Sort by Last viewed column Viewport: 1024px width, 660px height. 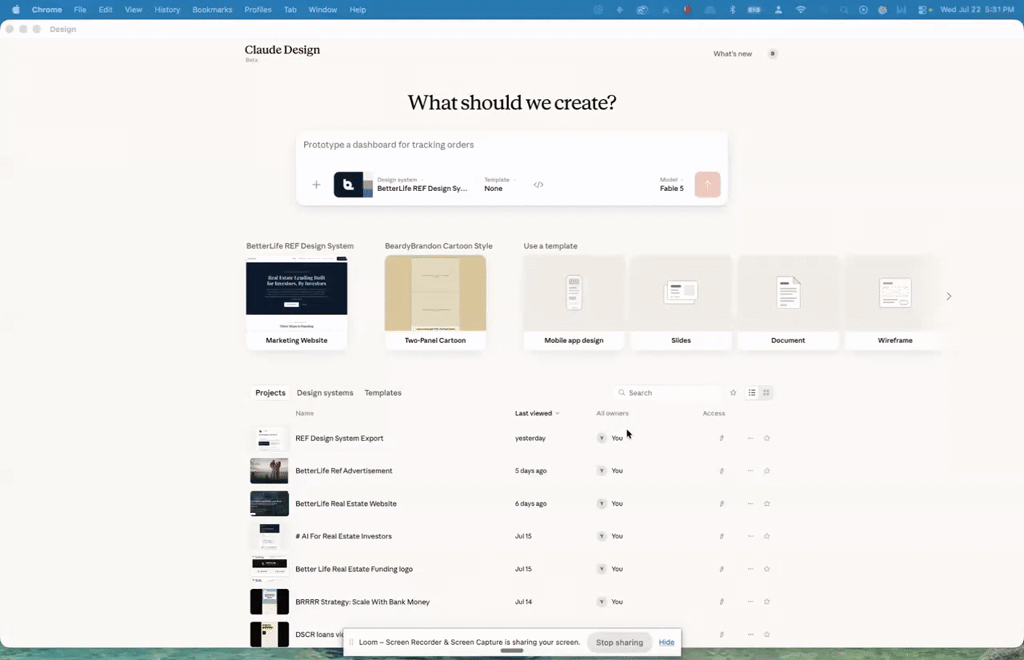click(537, 413)
